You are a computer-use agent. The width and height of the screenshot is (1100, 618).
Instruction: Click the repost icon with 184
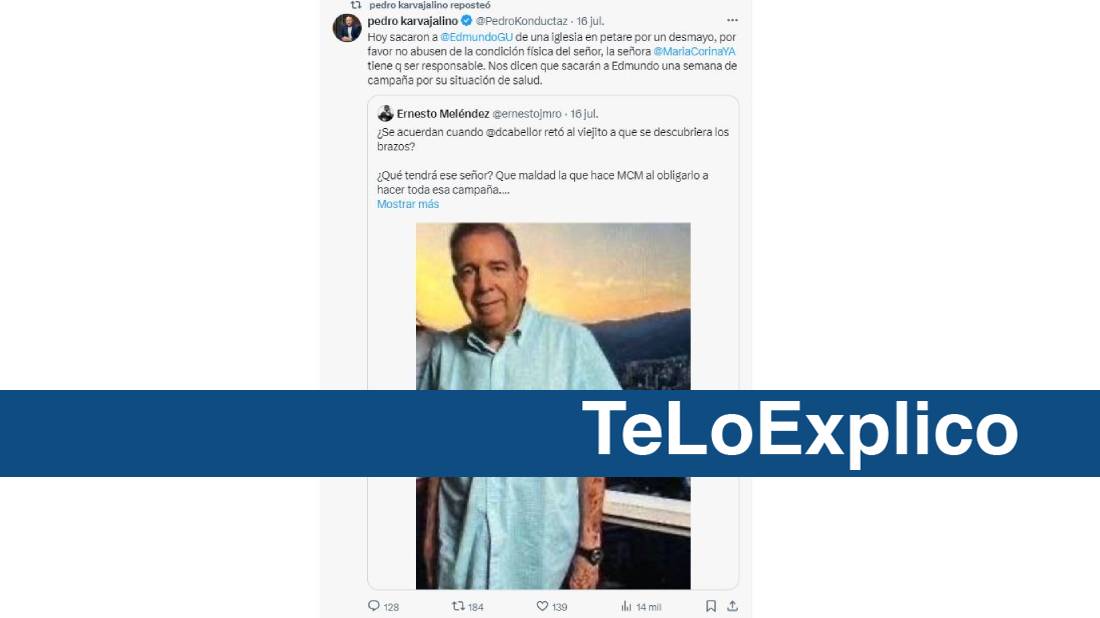(458, 606)
